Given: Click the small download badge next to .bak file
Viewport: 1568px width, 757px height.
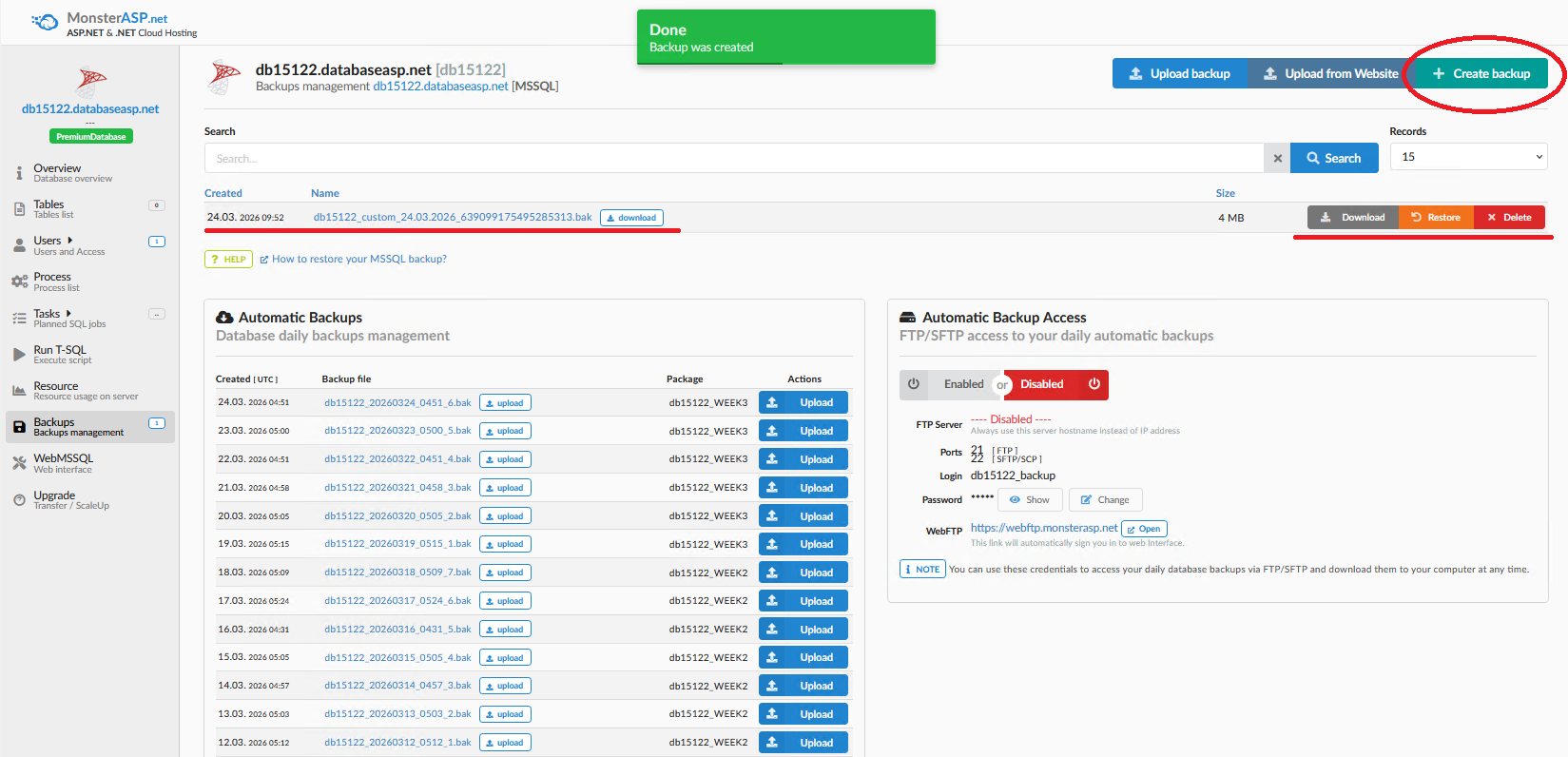Looking at the screenshot, I should click(631, 218).
